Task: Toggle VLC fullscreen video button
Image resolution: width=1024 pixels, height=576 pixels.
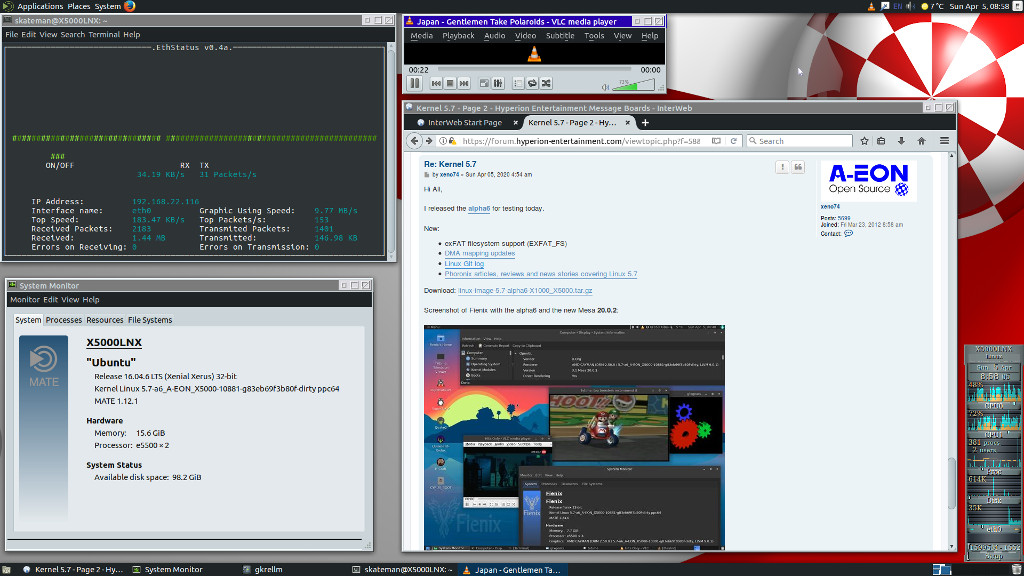Action: coord(484,84)
